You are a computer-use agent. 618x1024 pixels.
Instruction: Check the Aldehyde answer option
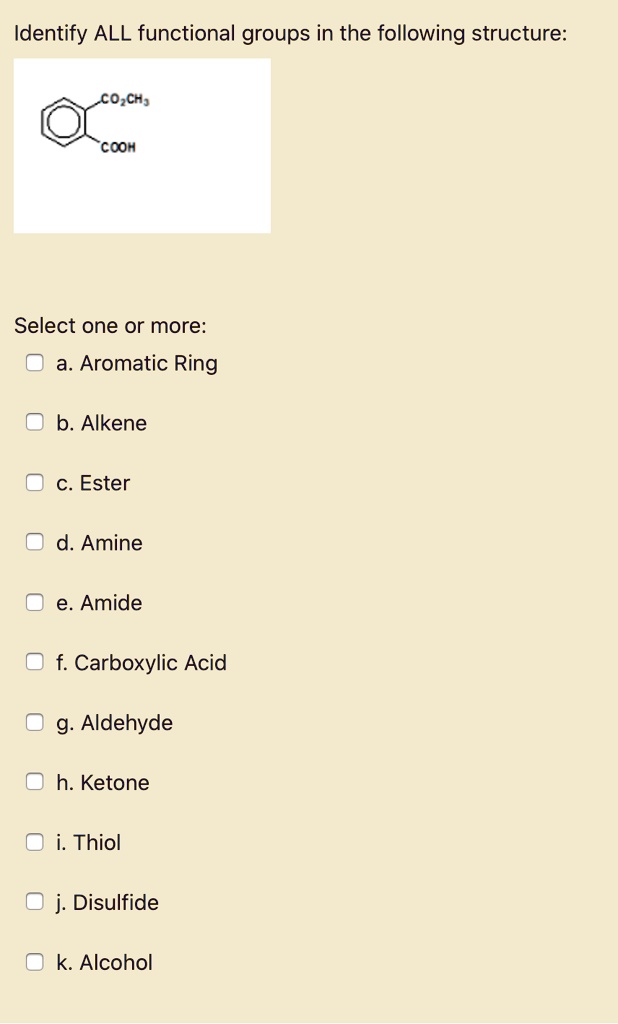[x=35, y=721]
